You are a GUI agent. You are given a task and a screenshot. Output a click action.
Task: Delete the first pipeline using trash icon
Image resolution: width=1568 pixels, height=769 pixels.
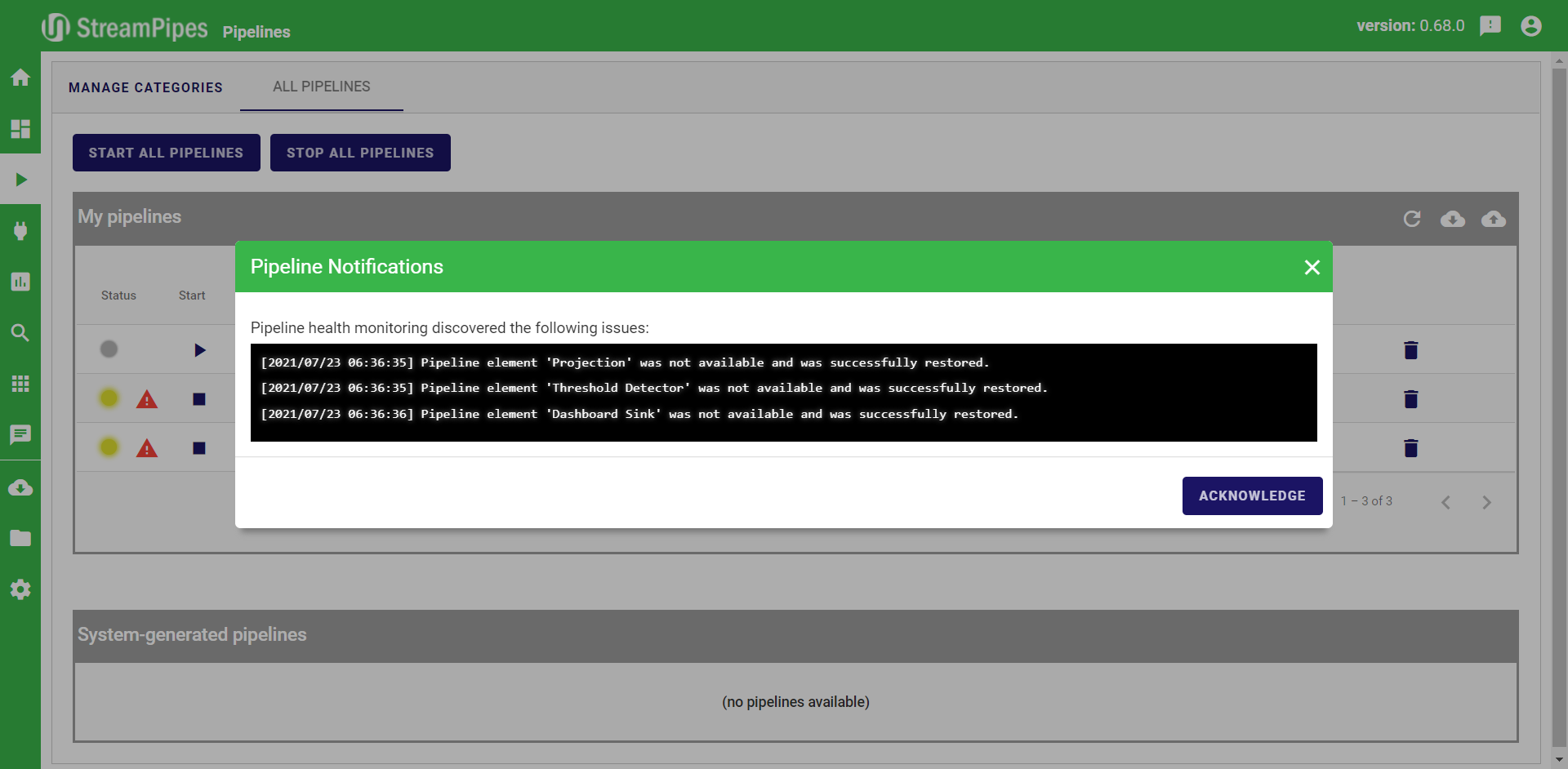1410,350
